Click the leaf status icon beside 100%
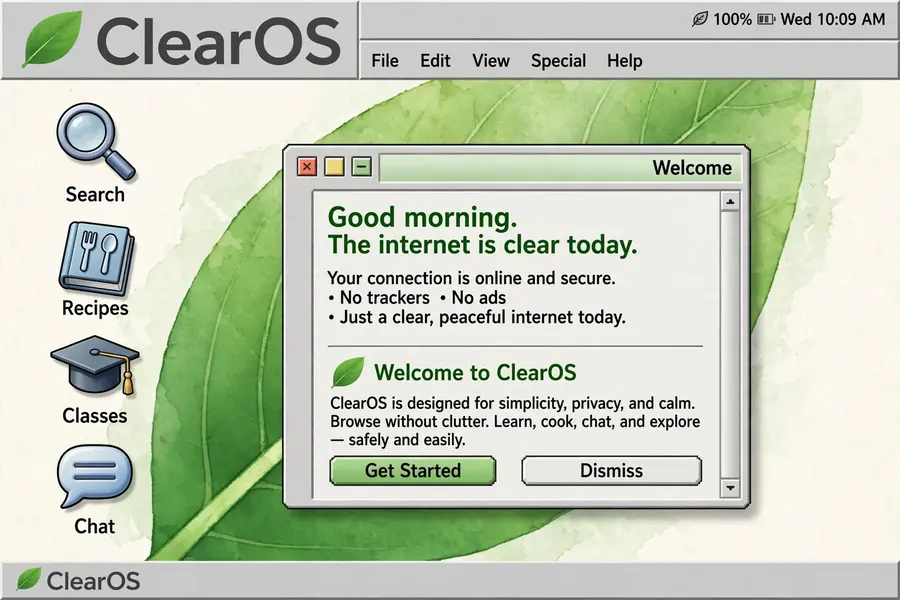 (x=700, y=20)
